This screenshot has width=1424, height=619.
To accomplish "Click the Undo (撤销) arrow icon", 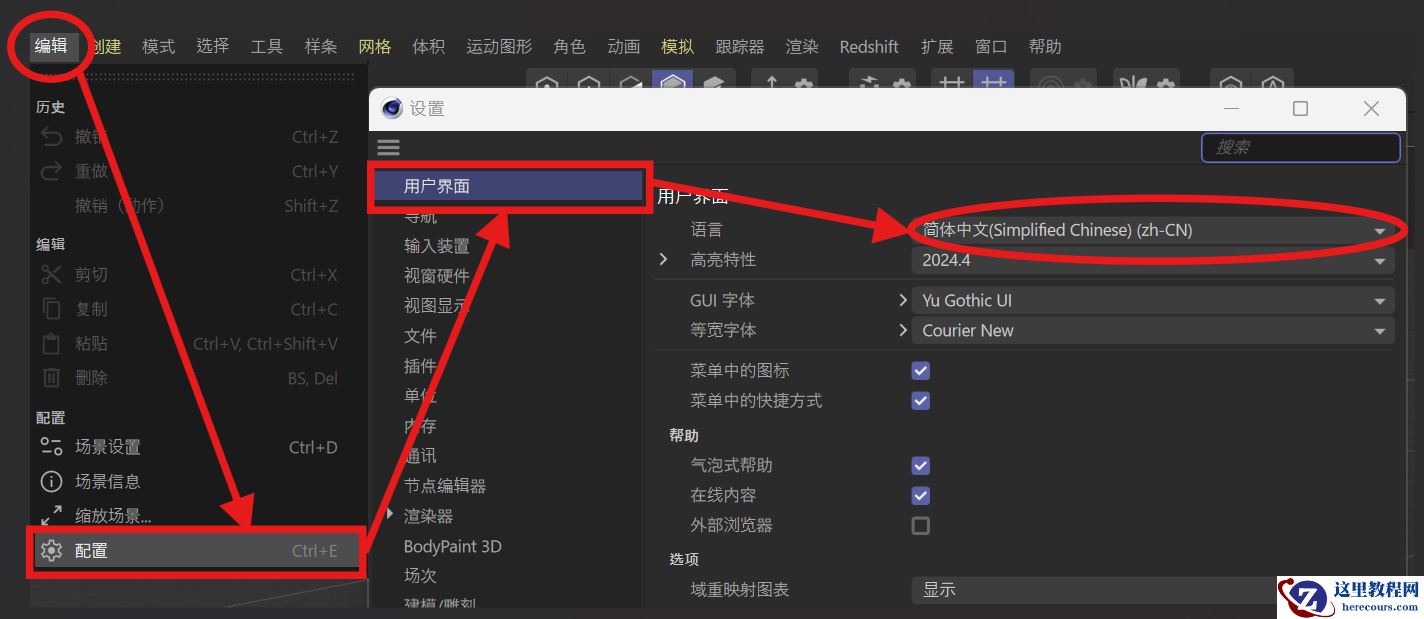I will [x=49, y=136].
